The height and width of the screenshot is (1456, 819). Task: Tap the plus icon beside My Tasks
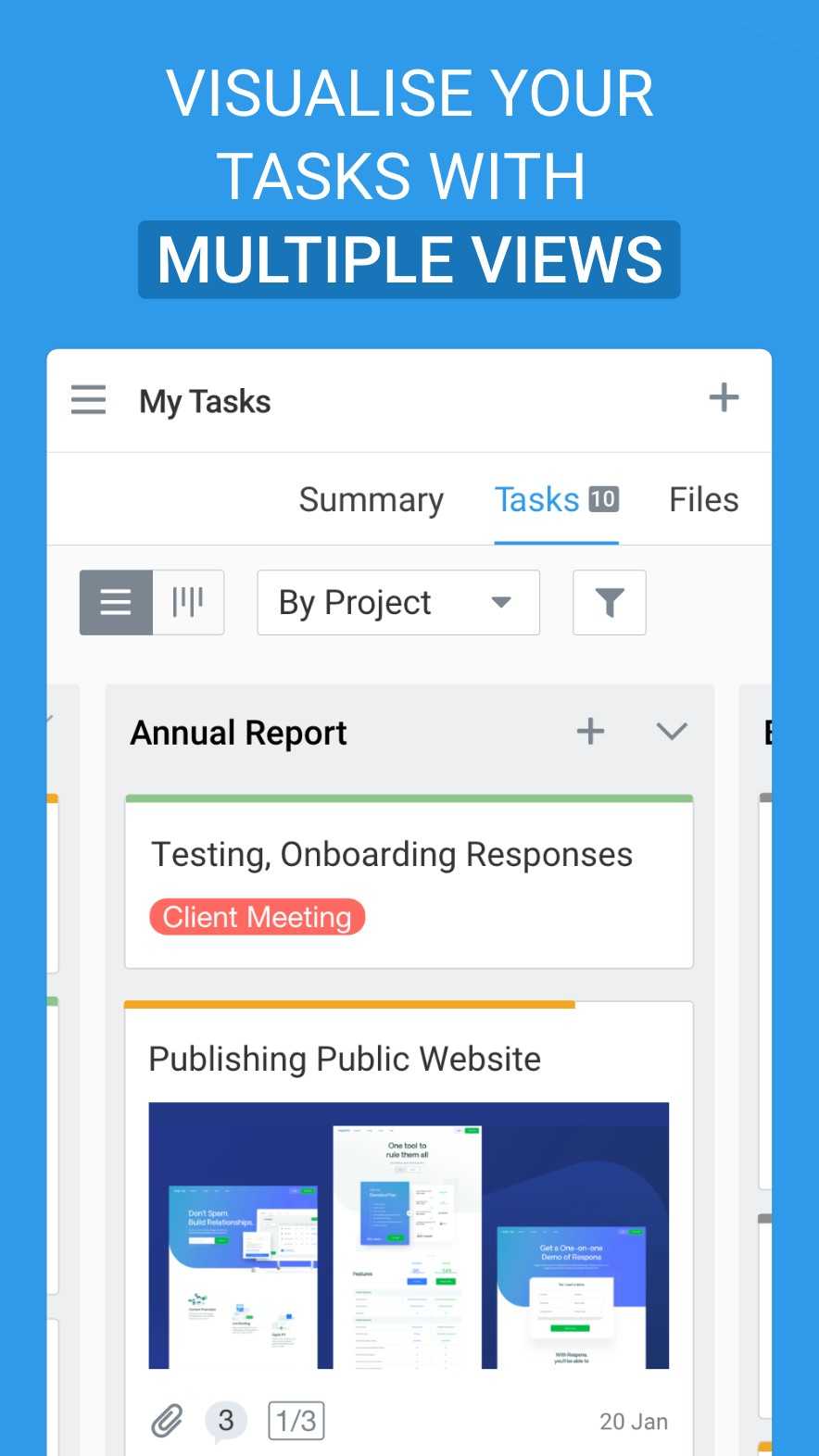click(x=724, y=398)
